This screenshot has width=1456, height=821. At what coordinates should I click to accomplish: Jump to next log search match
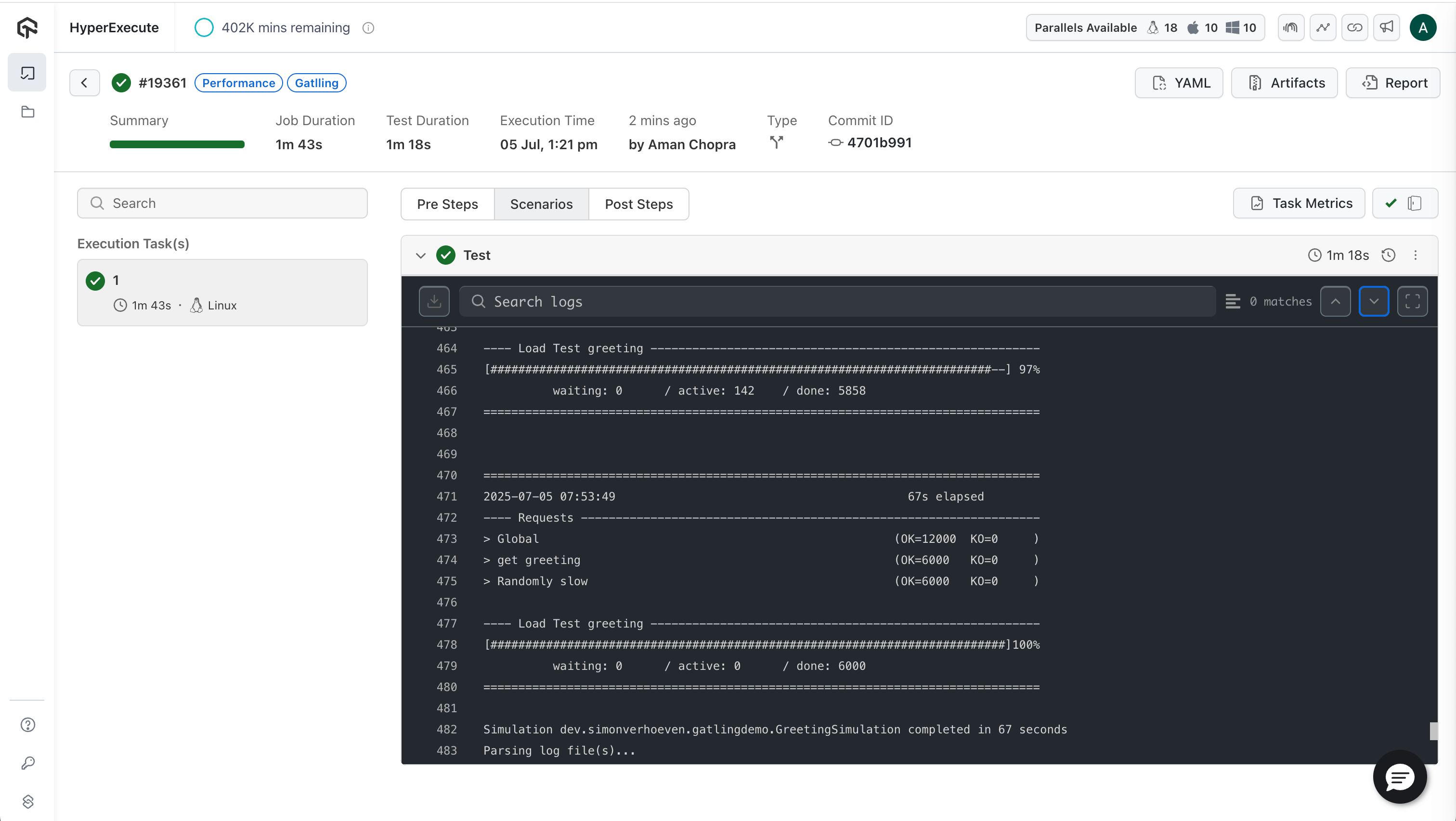pos(1374,301)
